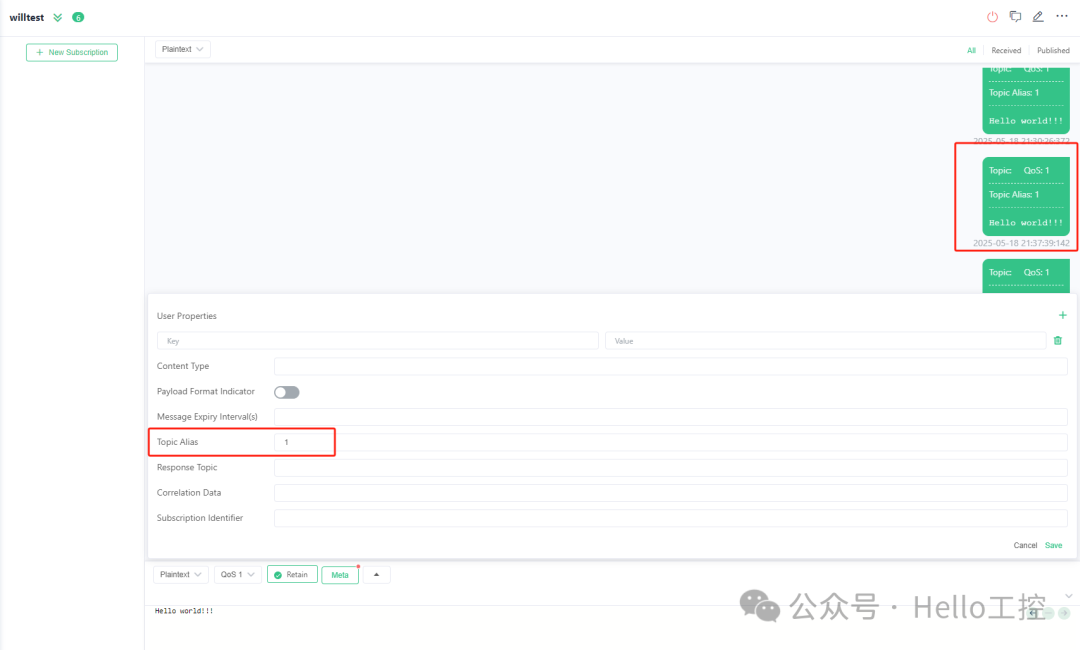Open the QoS 1 dropdown
Viewport: 1080px width, 650px height.
pos(238,574)
